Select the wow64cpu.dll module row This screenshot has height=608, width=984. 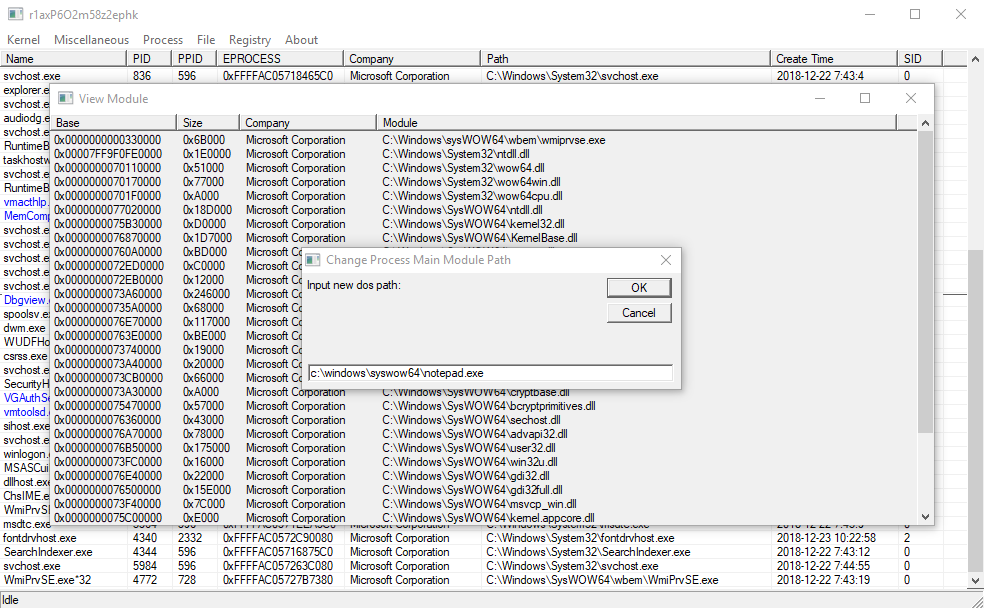pyautogui.click(x=484, y=196)
